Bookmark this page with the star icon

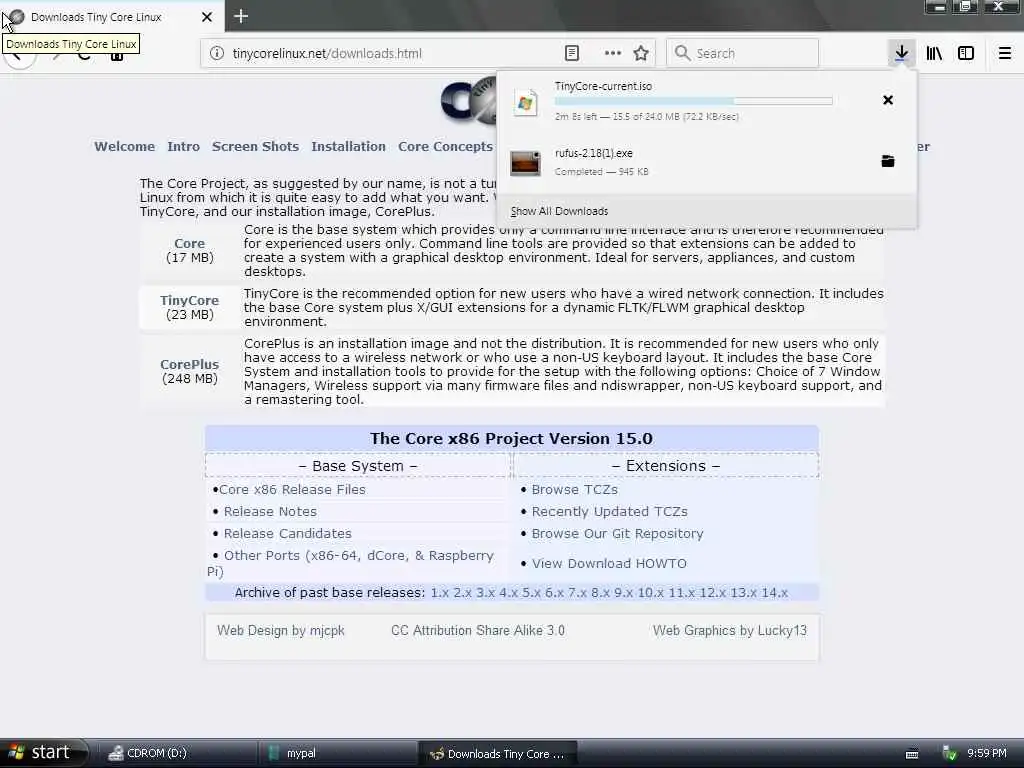(641, 53)
